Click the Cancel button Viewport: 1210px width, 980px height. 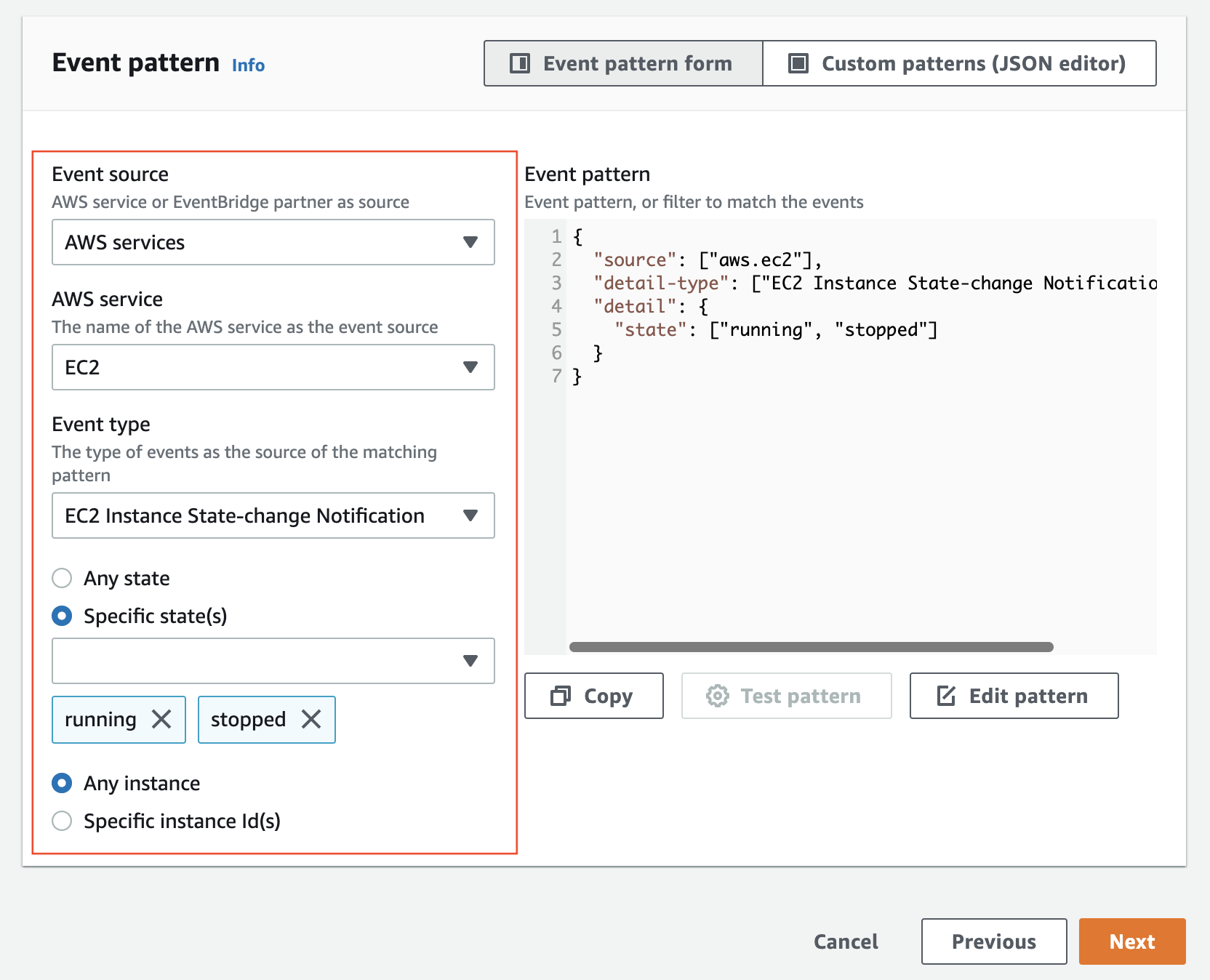846,941
